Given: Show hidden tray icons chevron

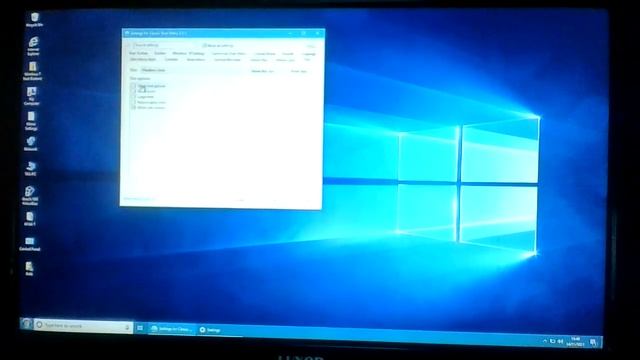Looking at the screenshot, I should [x=544, y=341].
